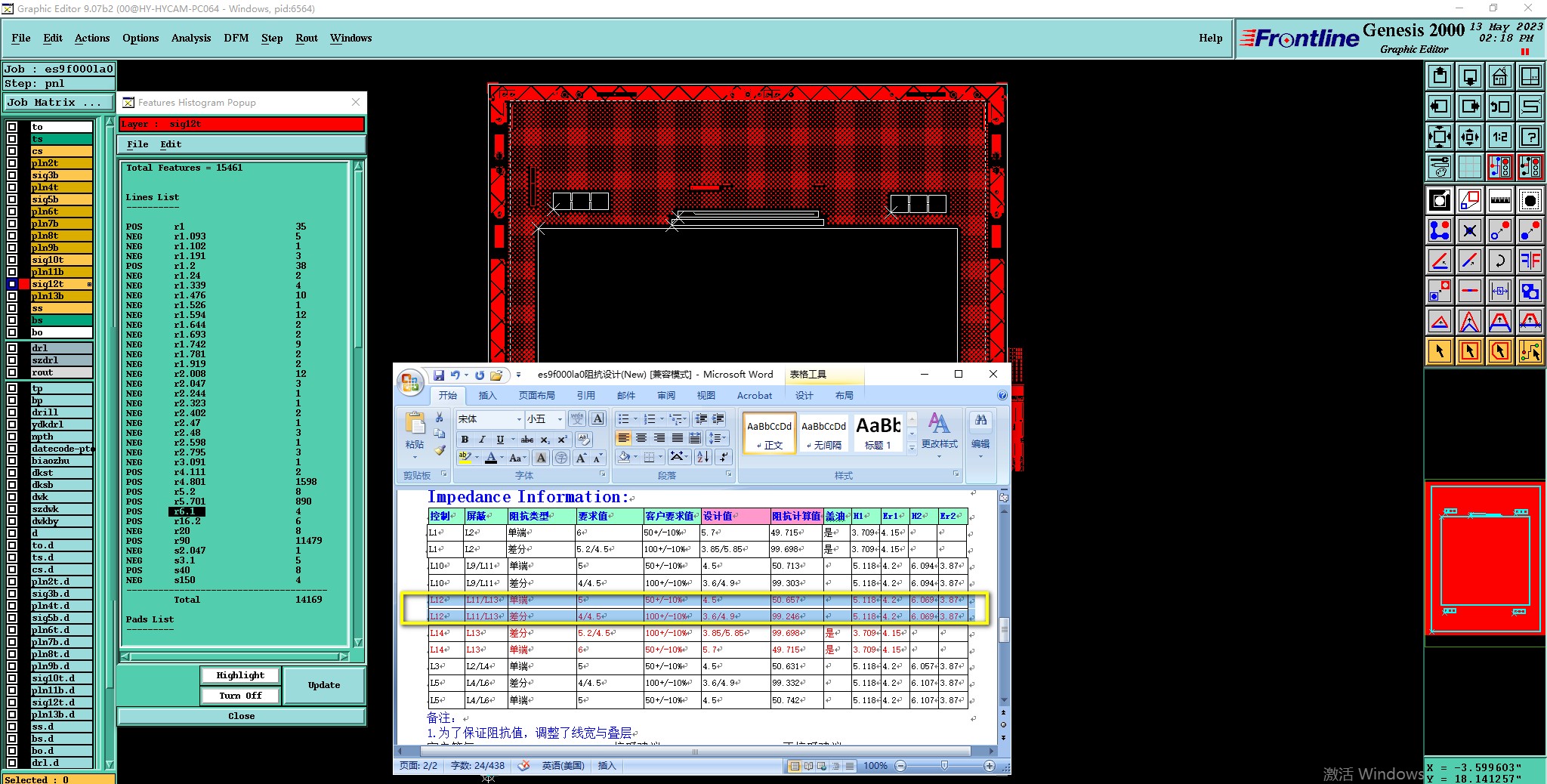This screenshot has width=1547, height=784.
Task: Click the Word help question icon
Action: tap(1002, 395)
